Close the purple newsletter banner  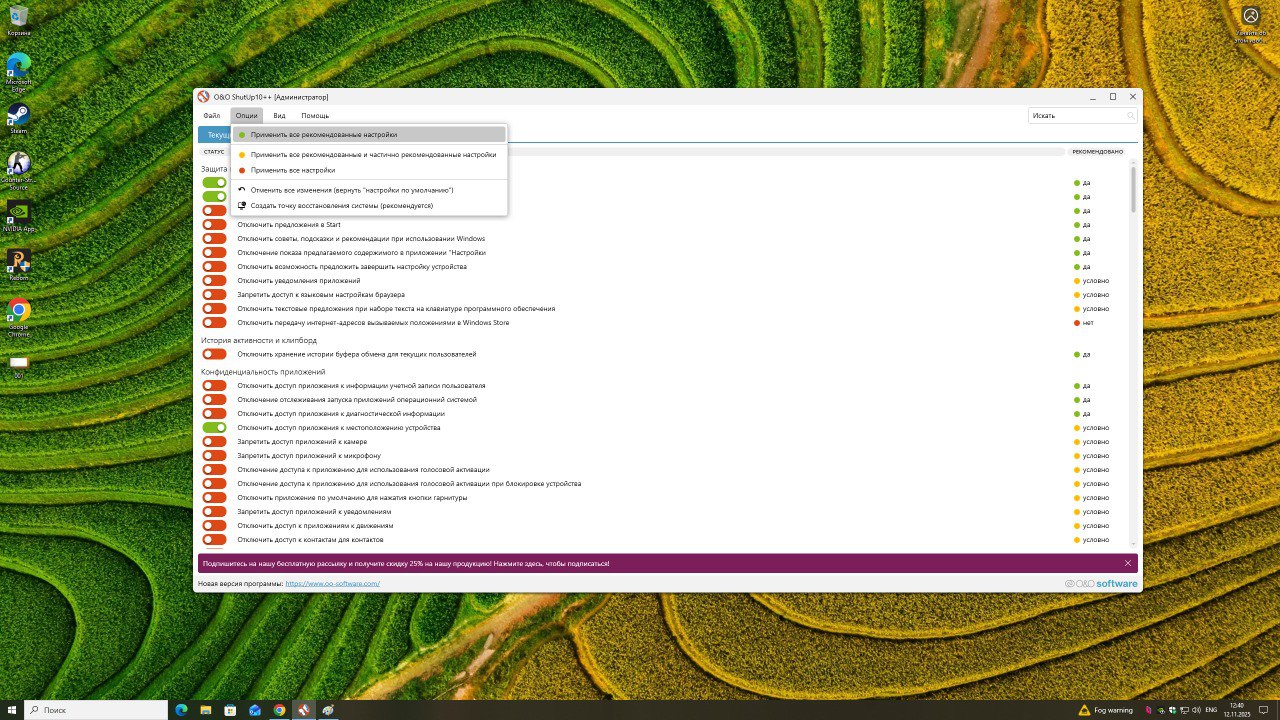coord(1128,563)
